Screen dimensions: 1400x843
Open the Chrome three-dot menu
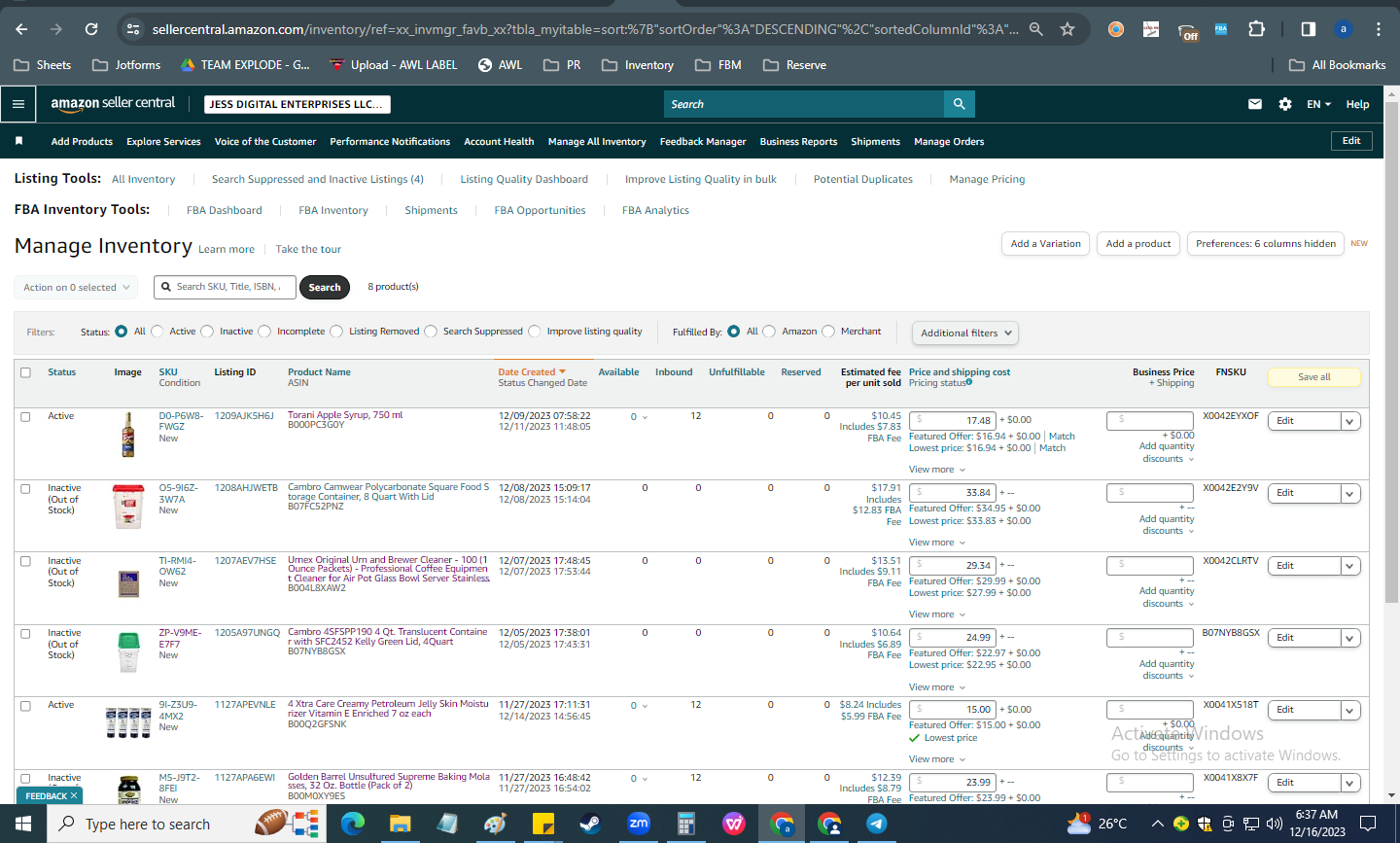[x=1379, y=29]
